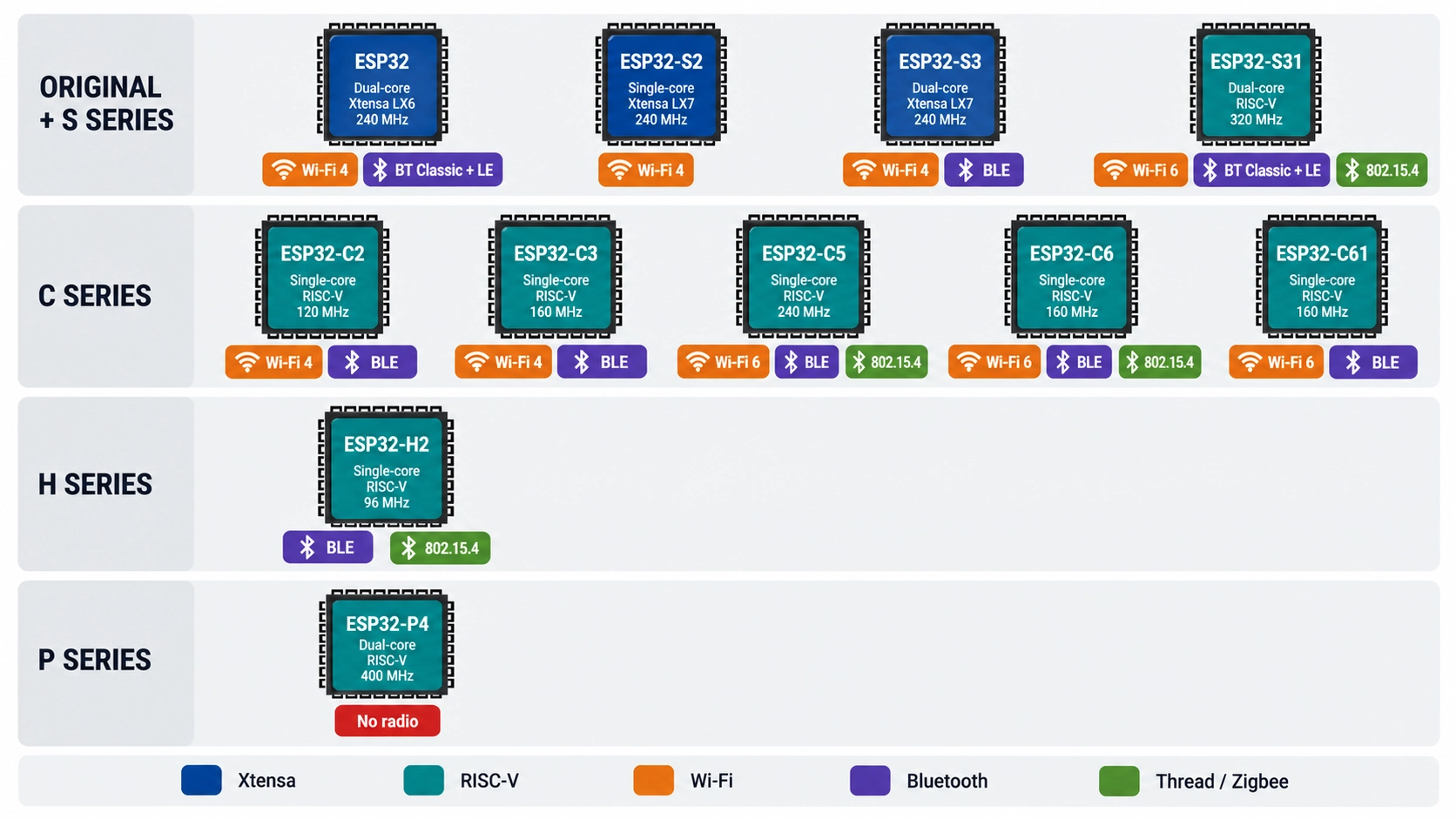Viewport: 1456px width, 819px height.
Task: Click the ORIGINAL + S SERIES row label
Action: click(x=106, y=104)
